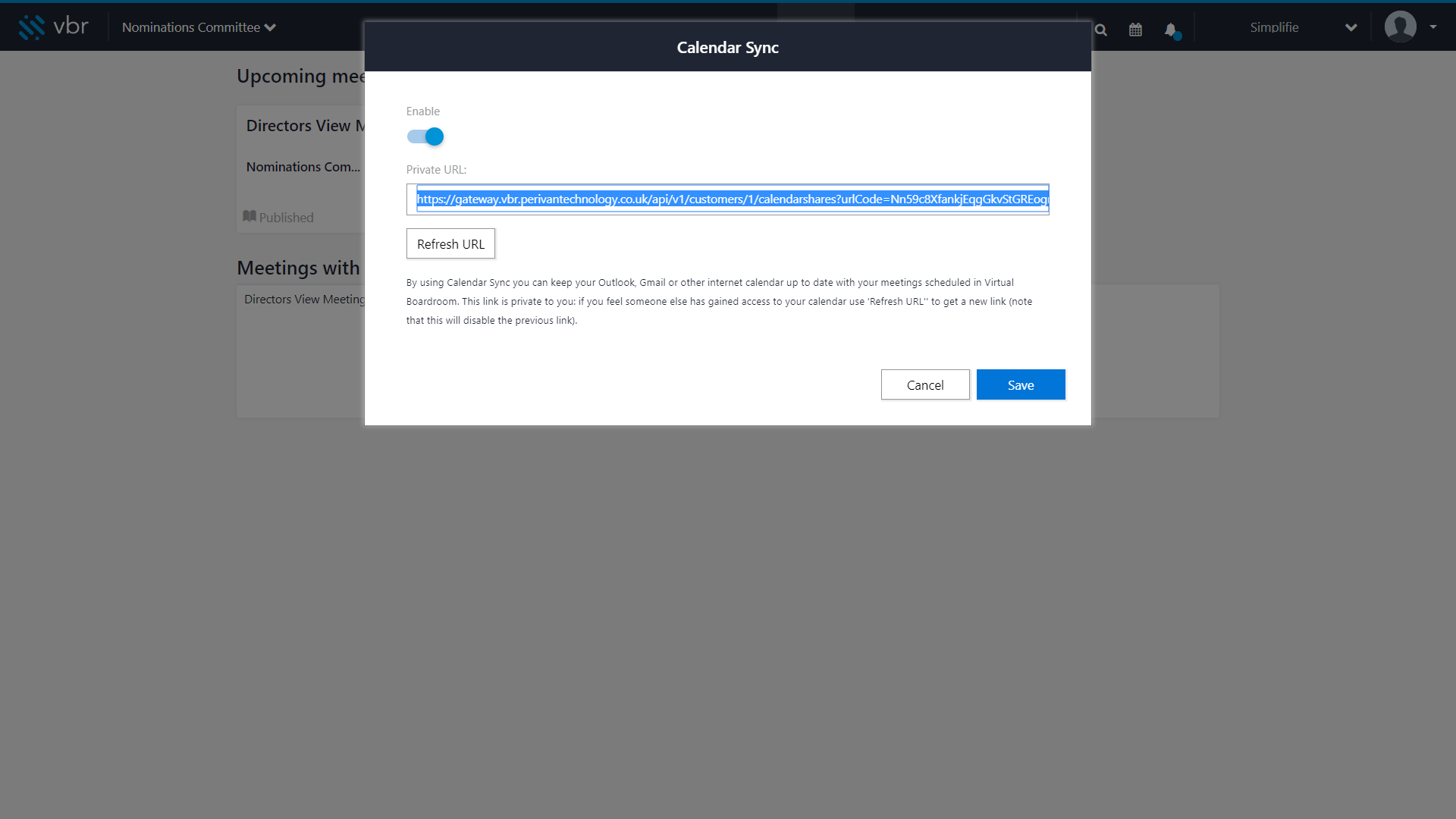Click the Refresh URL button
Image resolution: width=1456 pixels, height=819 pixels.
coord(450,244)
